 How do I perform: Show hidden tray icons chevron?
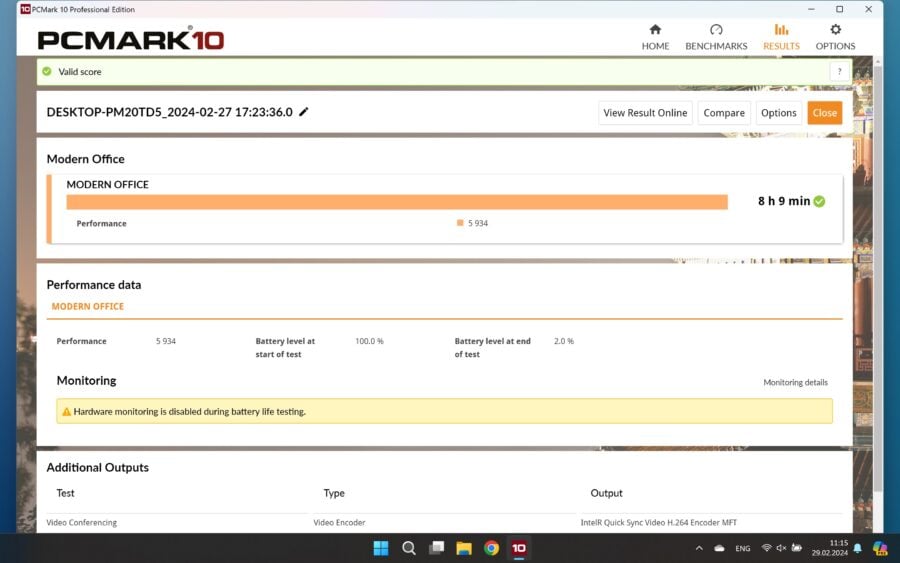(x=699, y=548)
